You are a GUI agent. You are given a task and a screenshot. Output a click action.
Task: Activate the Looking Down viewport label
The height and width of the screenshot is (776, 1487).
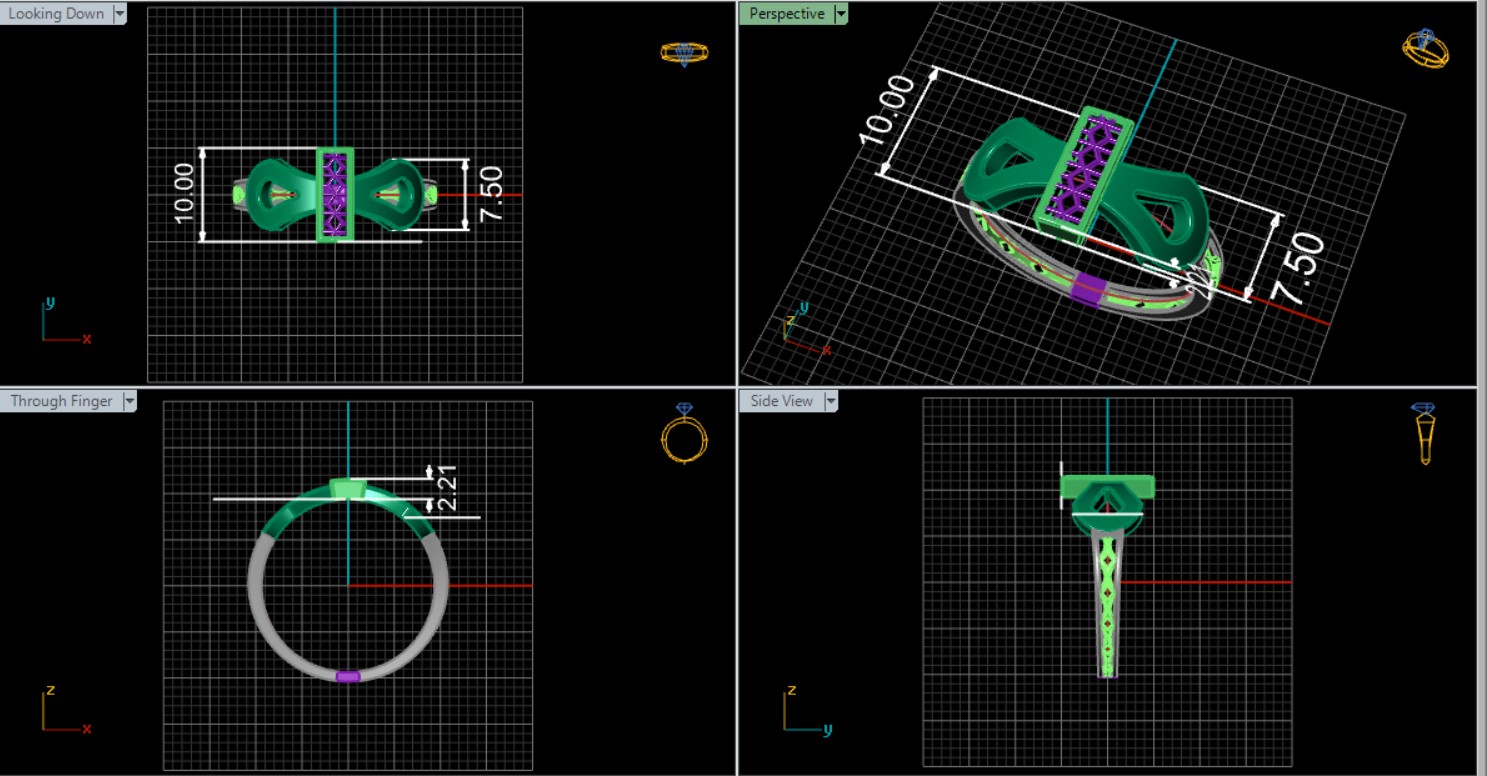point(55,14)
